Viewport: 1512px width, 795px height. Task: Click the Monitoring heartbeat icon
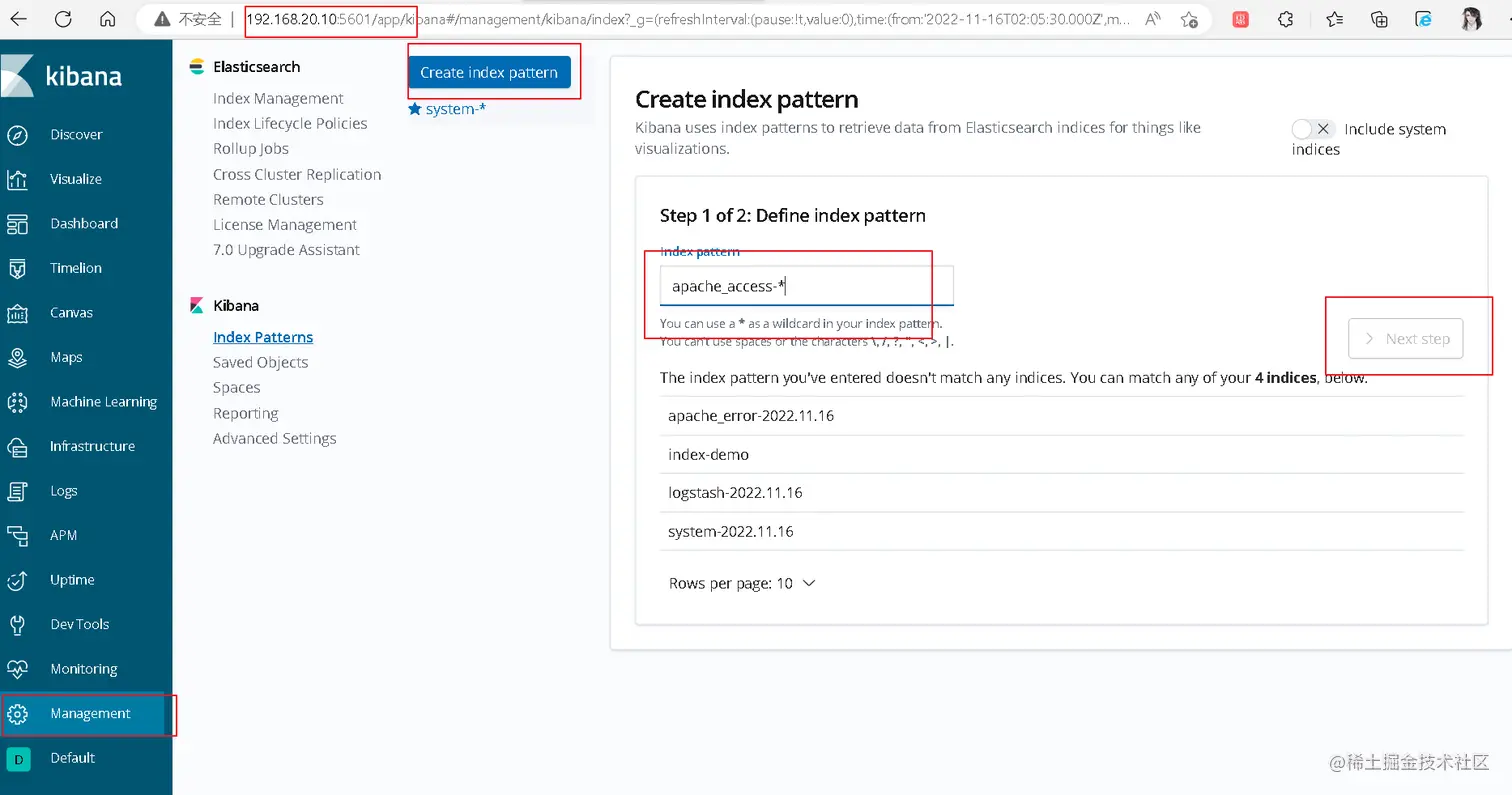pos(17,669)
